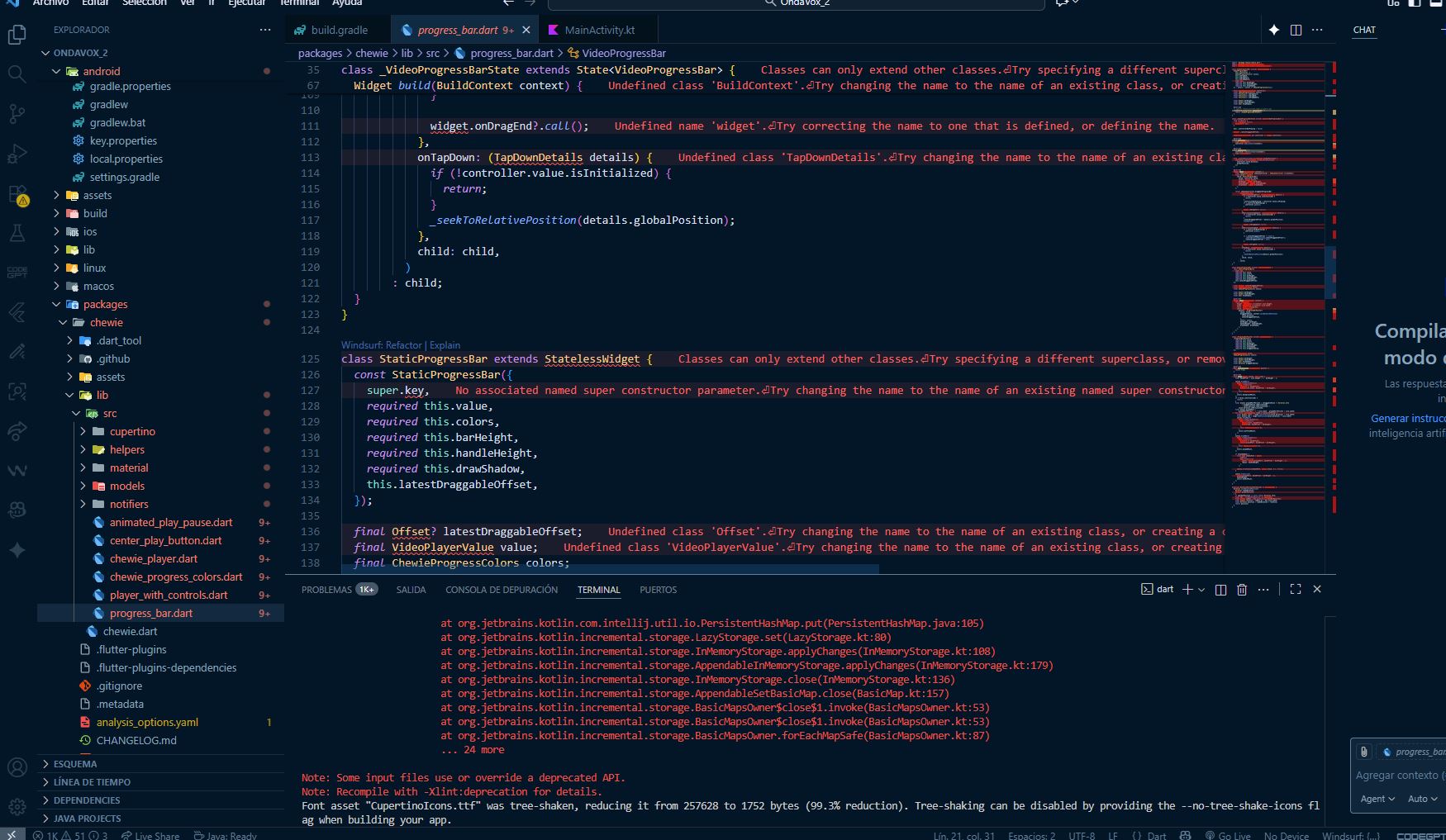Open the Explorer view in activity bar
1446x840 pixels.
click(x=17, y=35)
